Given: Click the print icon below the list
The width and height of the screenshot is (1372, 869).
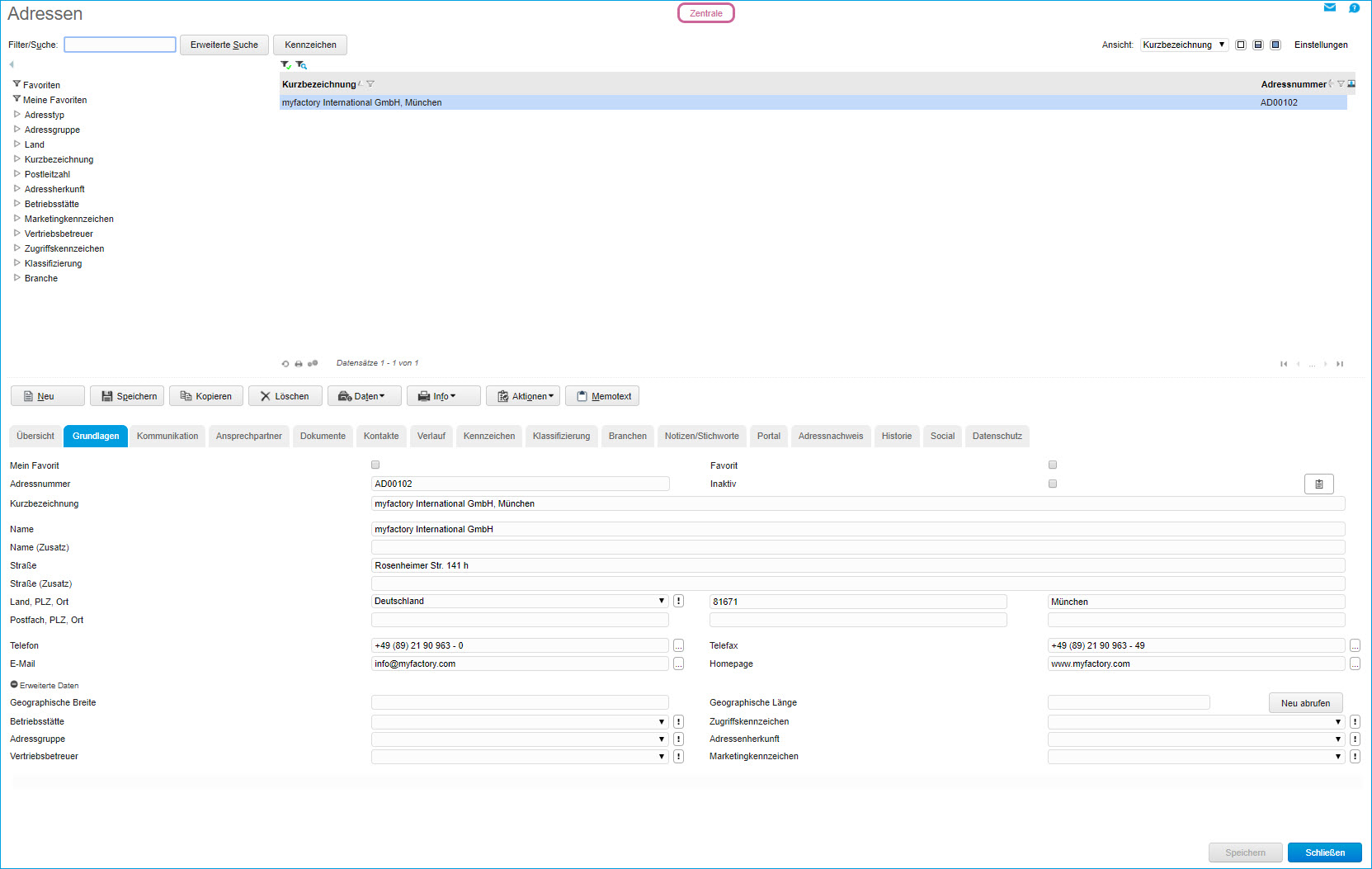Looking at the screenshot, I should click(x=299, y=364).
